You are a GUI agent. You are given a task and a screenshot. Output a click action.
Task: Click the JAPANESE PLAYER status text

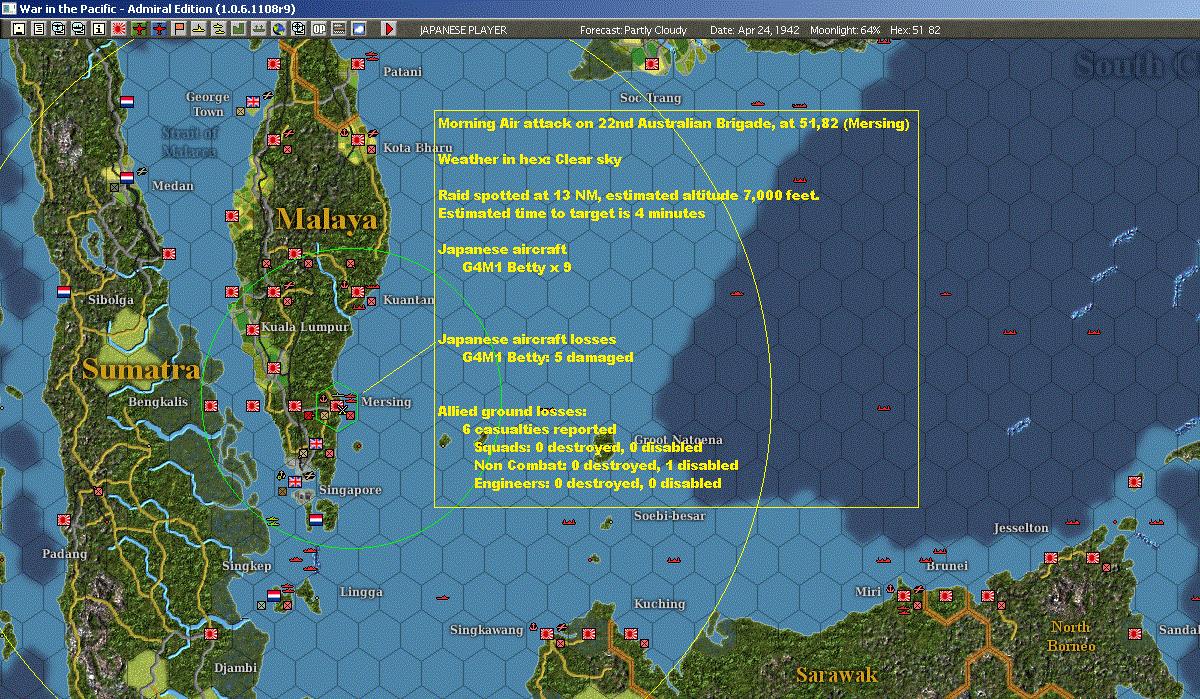(x=463, y=30)
